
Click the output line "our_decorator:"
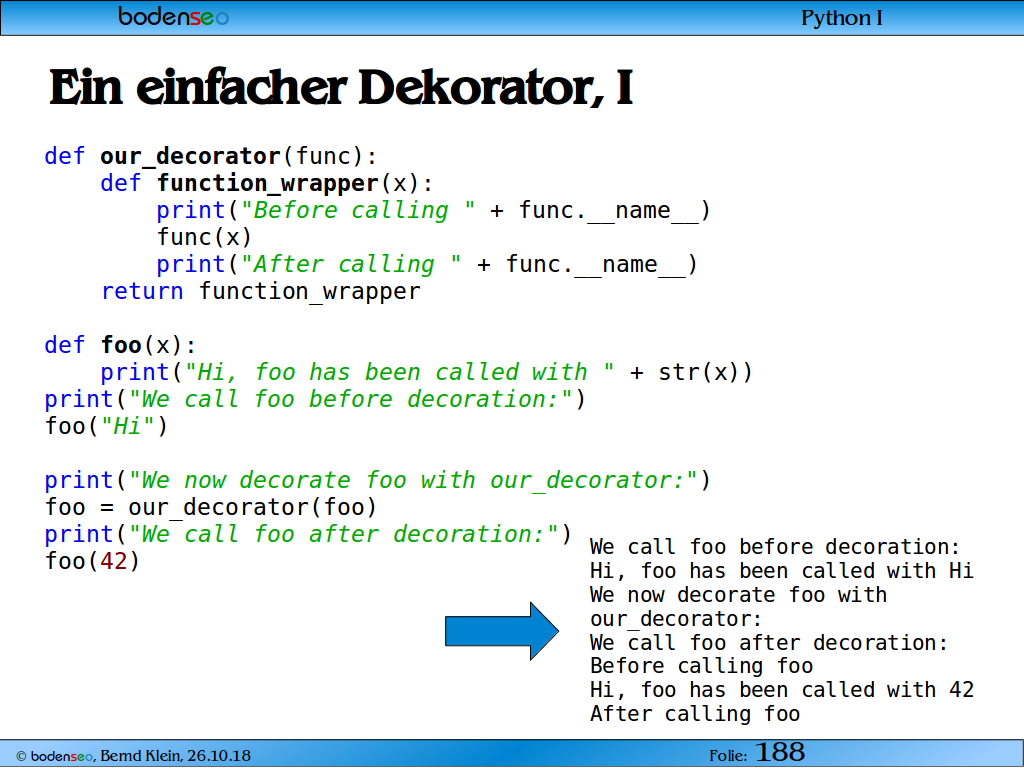[676, 618]
